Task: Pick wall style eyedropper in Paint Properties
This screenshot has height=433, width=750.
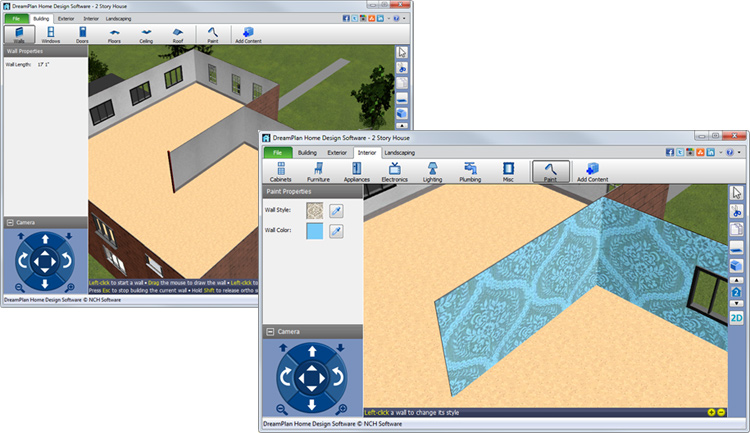Action: click(x=336, y=211)
